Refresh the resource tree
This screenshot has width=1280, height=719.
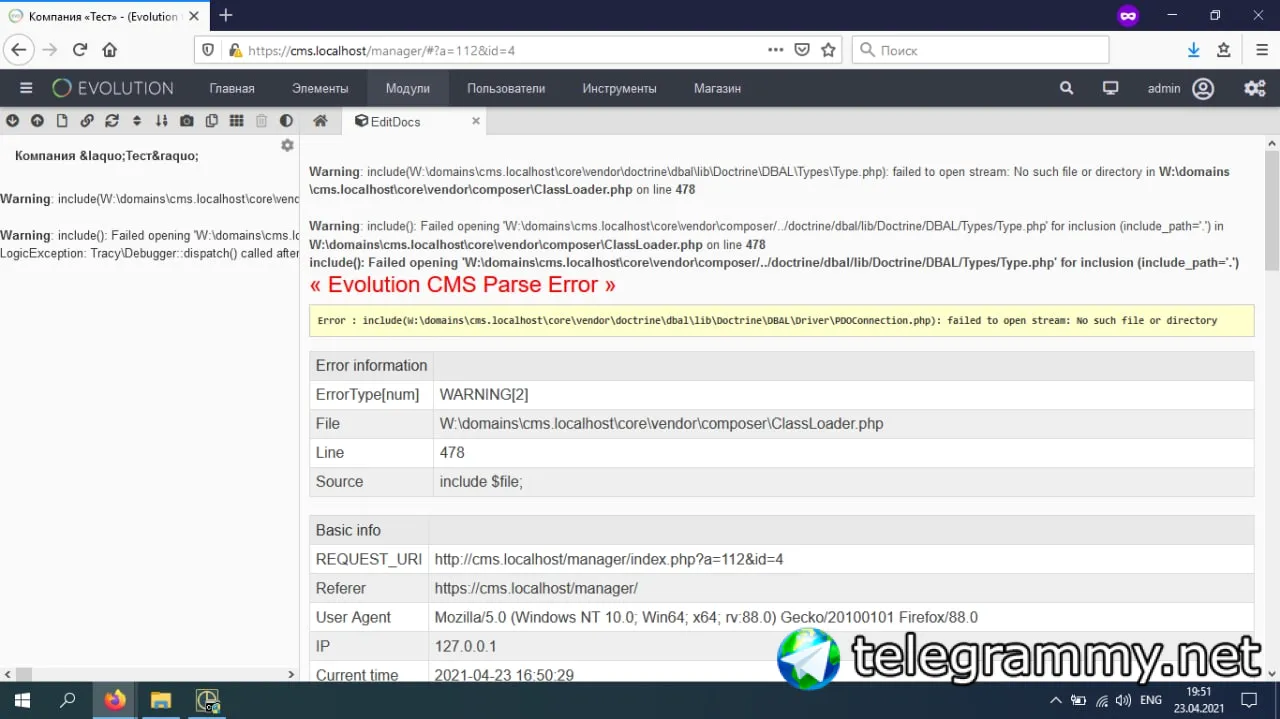click(x=112, y=121)
